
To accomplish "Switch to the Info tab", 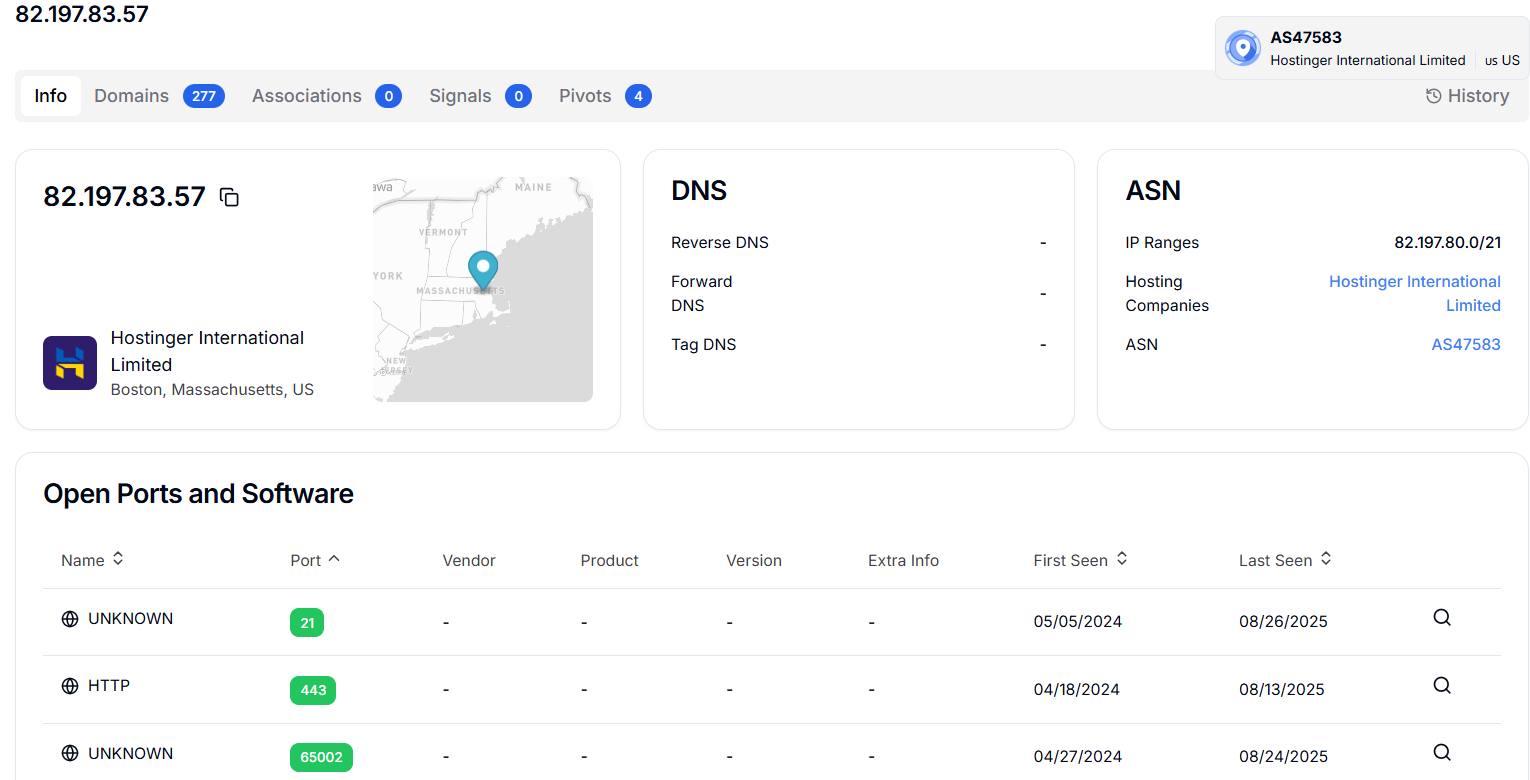I will [51, 96].
